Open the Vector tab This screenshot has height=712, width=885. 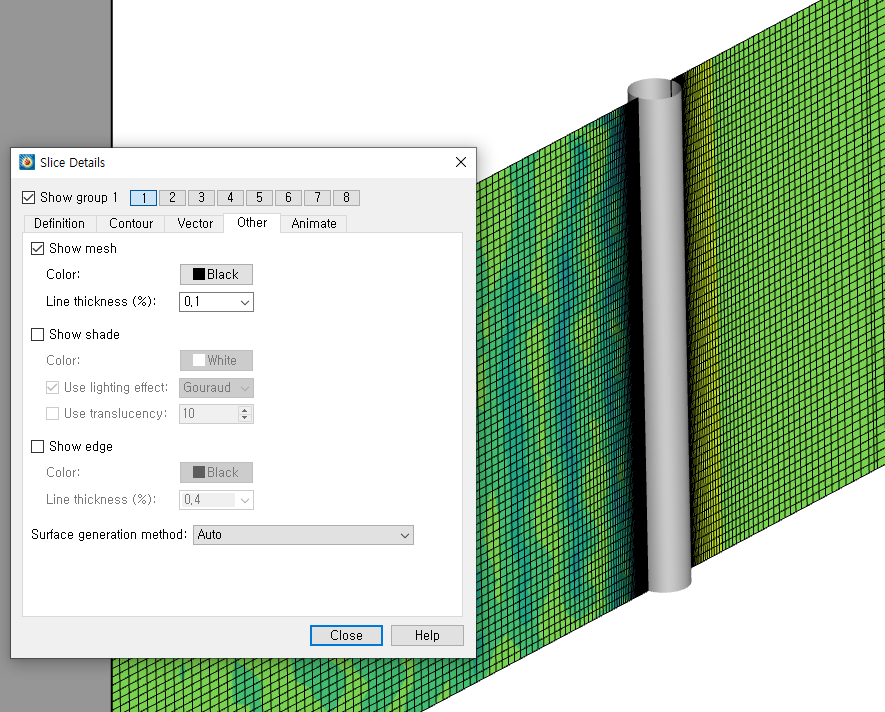(195, 224)
